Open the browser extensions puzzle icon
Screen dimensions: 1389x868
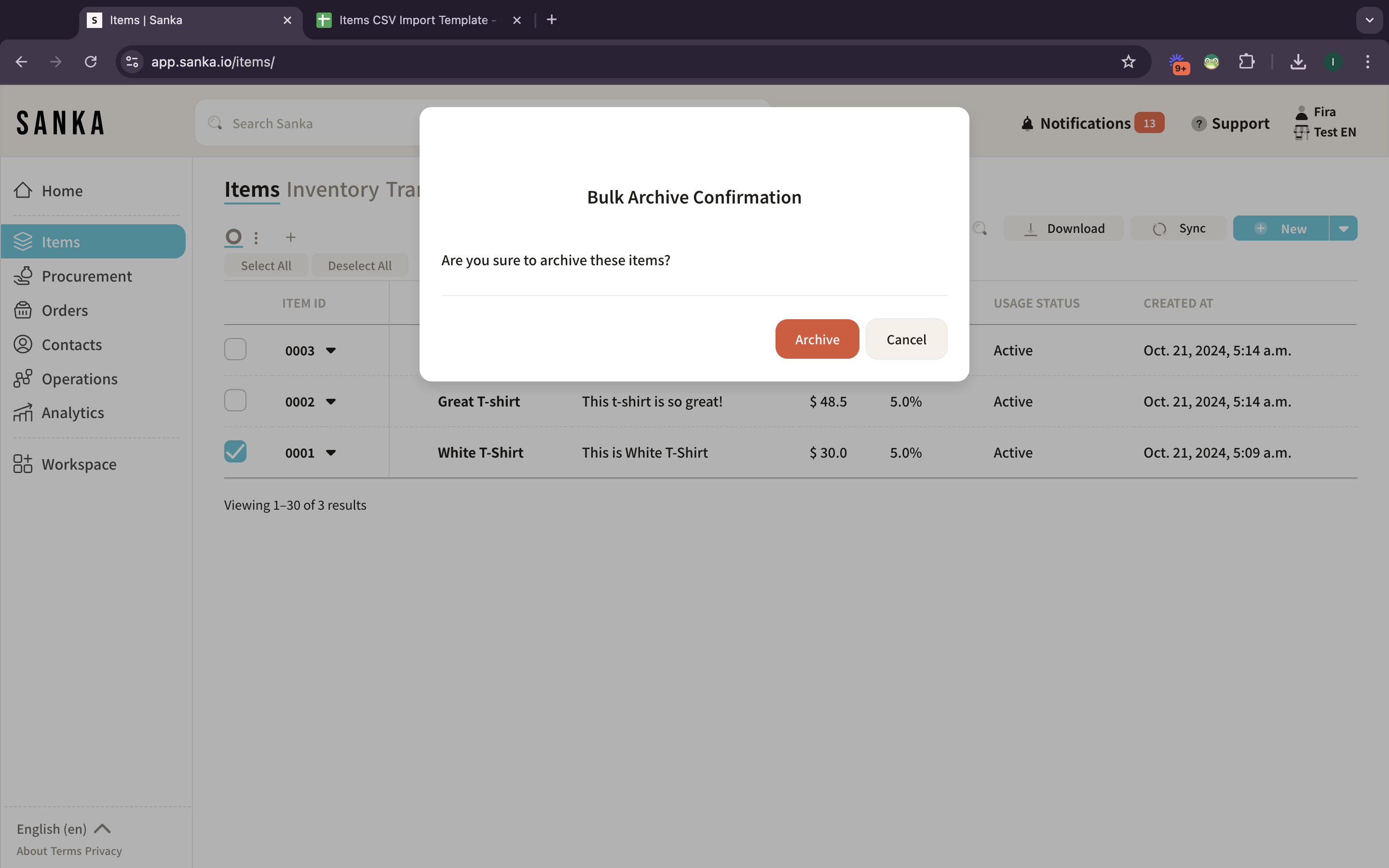click(x=1246, y=62)
